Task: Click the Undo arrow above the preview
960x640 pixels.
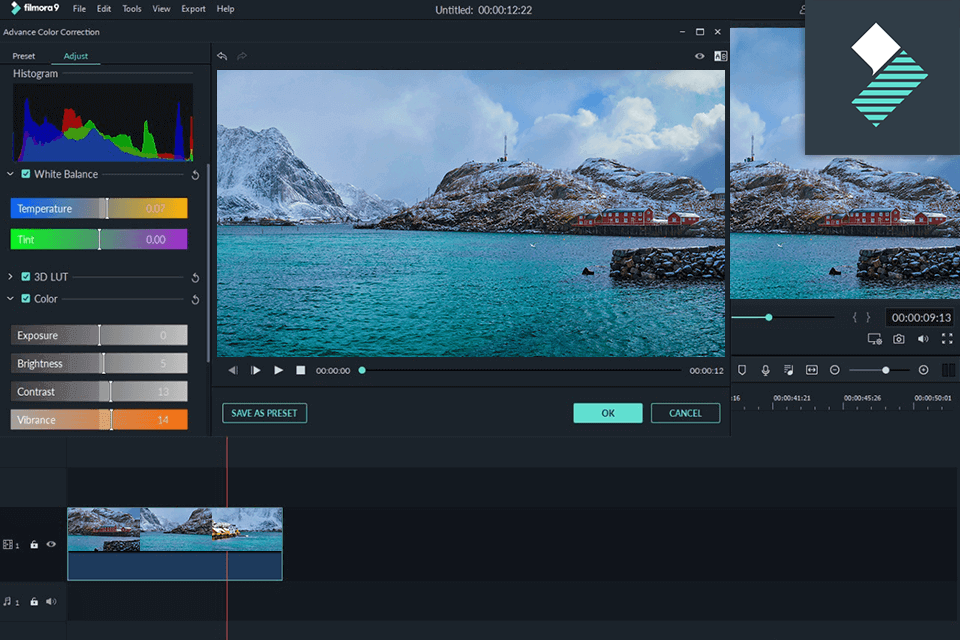Action: pos(221,56)
